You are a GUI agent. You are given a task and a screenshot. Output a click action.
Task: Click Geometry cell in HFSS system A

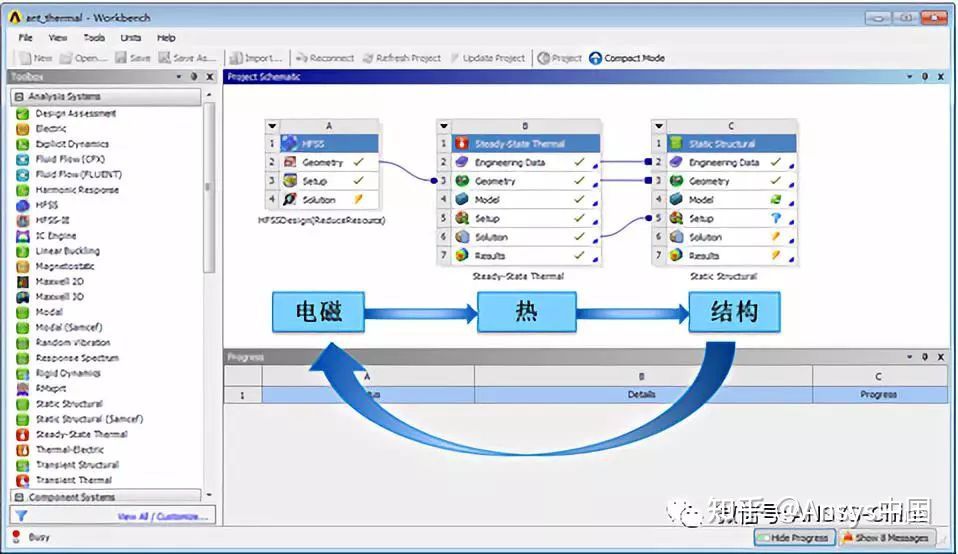point(330,162)
